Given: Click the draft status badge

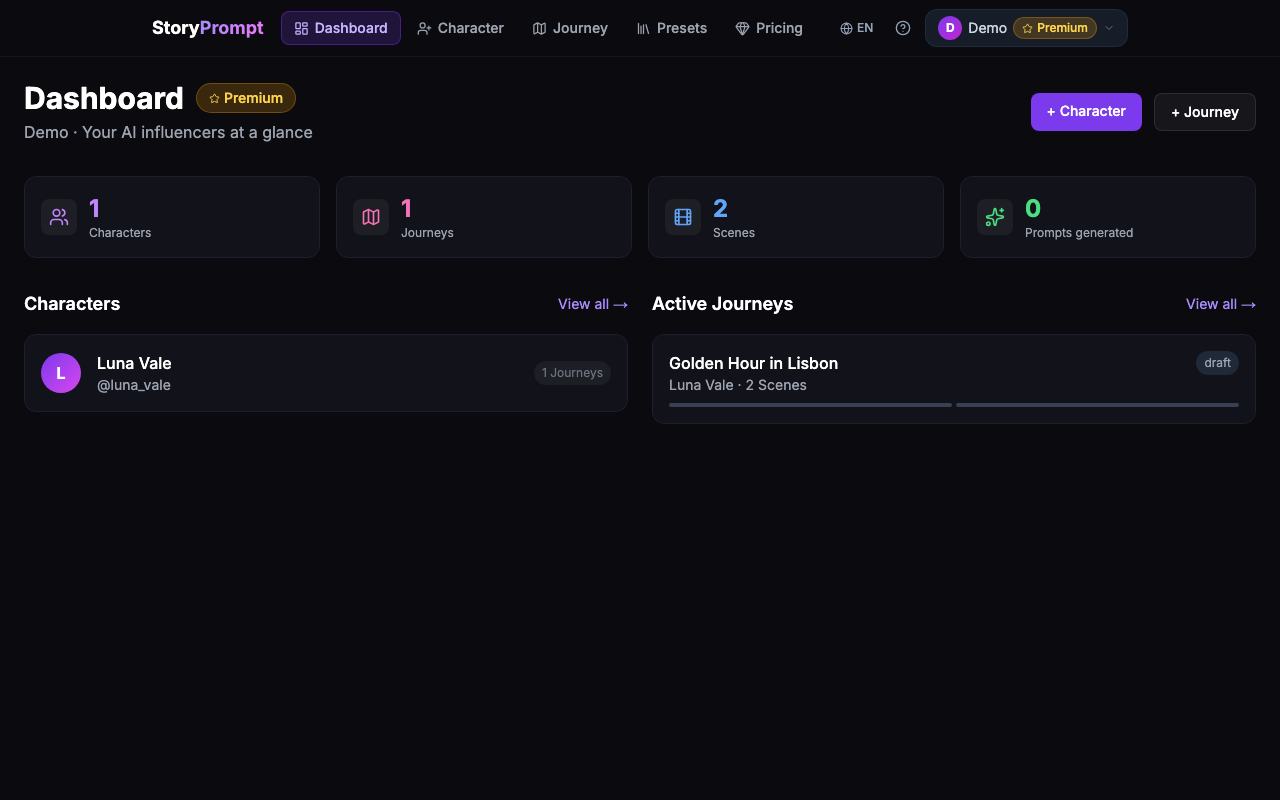Looking at the screenshot, I should (1217, 363).
